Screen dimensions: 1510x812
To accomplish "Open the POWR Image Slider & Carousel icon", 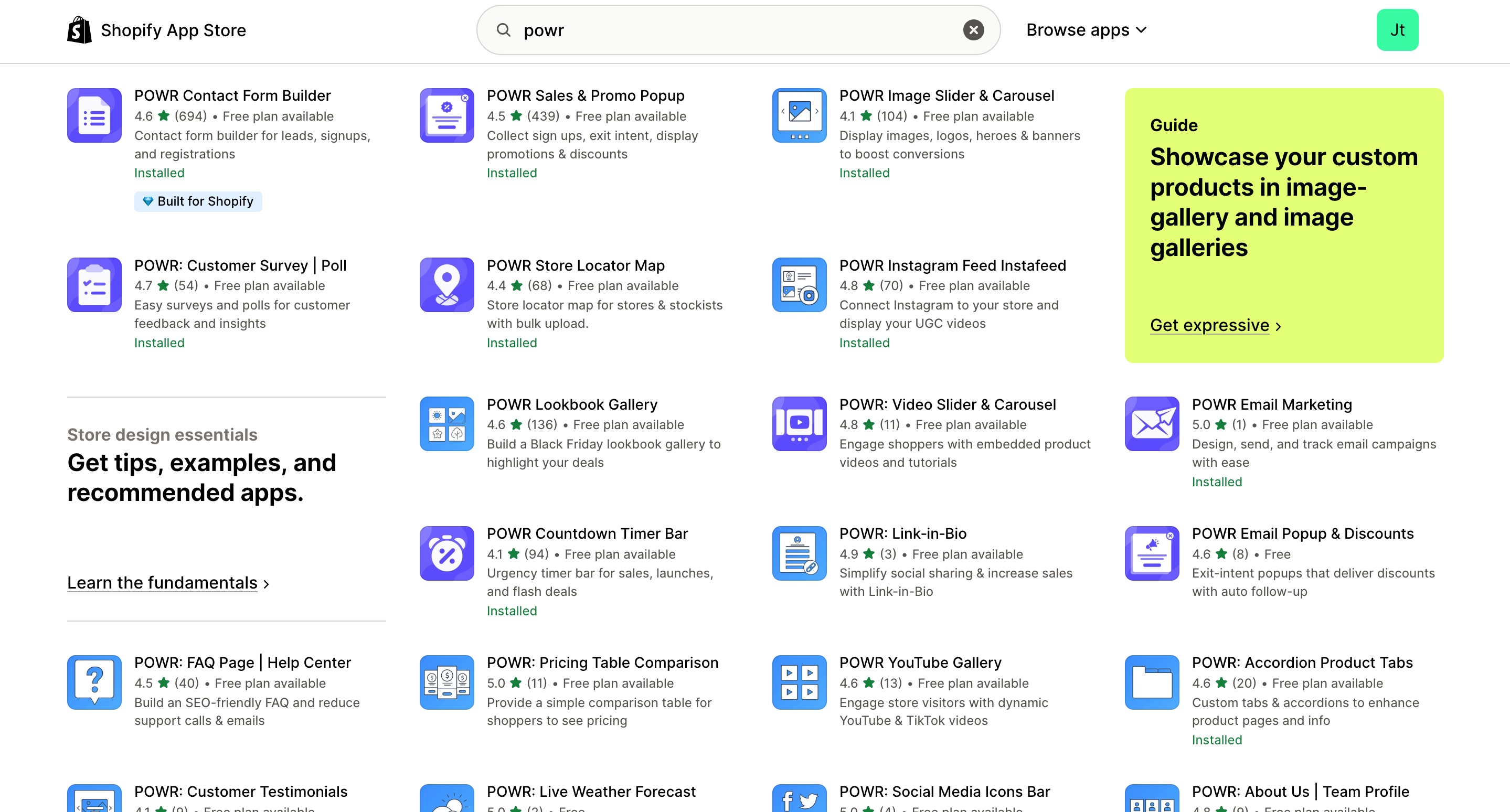I will point(800,115).
